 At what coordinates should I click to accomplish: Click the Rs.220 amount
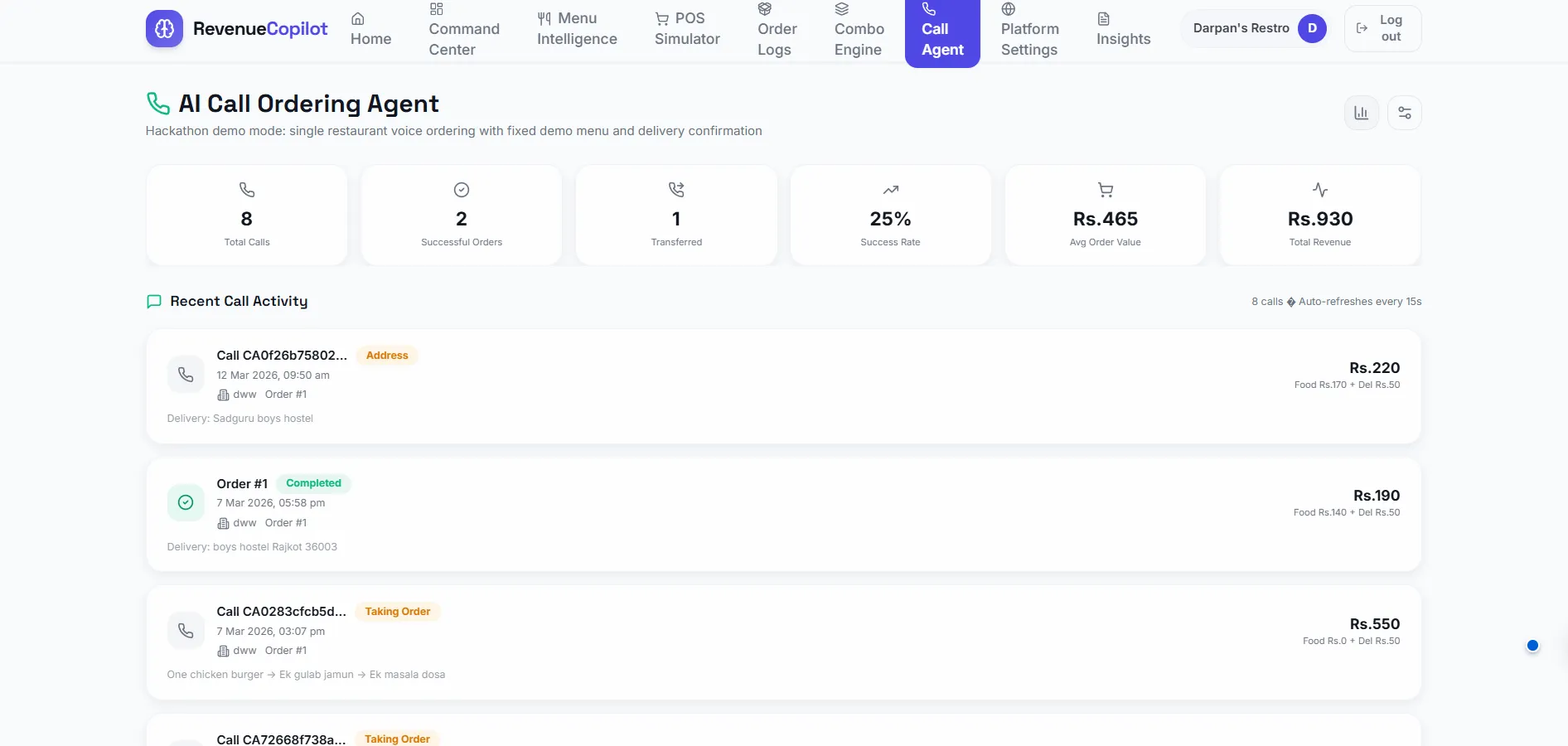tap(1374, 368)
